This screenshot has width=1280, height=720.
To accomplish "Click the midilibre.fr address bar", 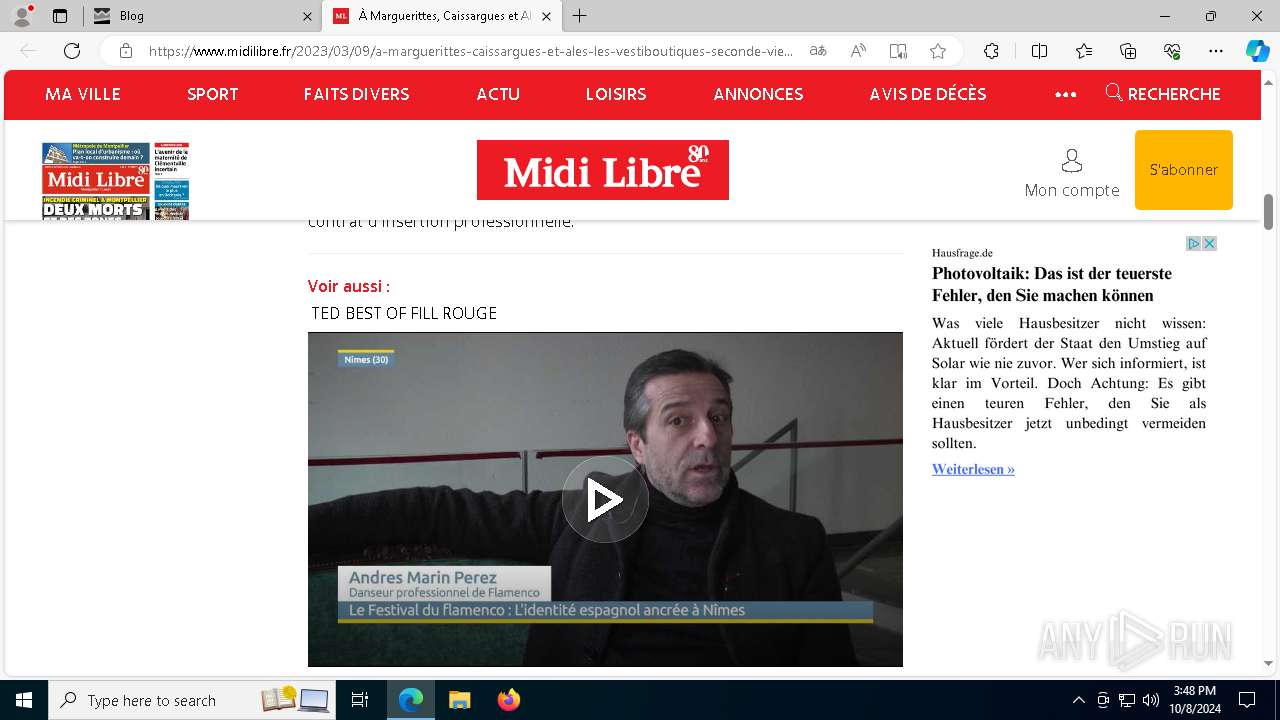I will [470, 51].
